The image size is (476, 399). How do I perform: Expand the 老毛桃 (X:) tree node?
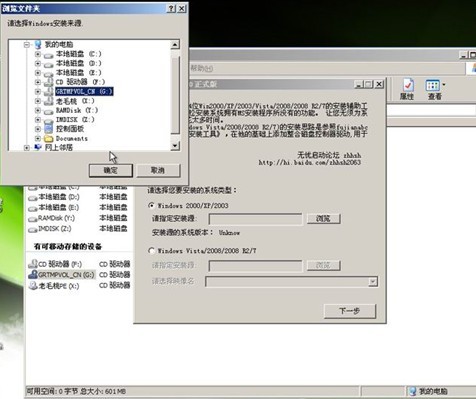38,101
